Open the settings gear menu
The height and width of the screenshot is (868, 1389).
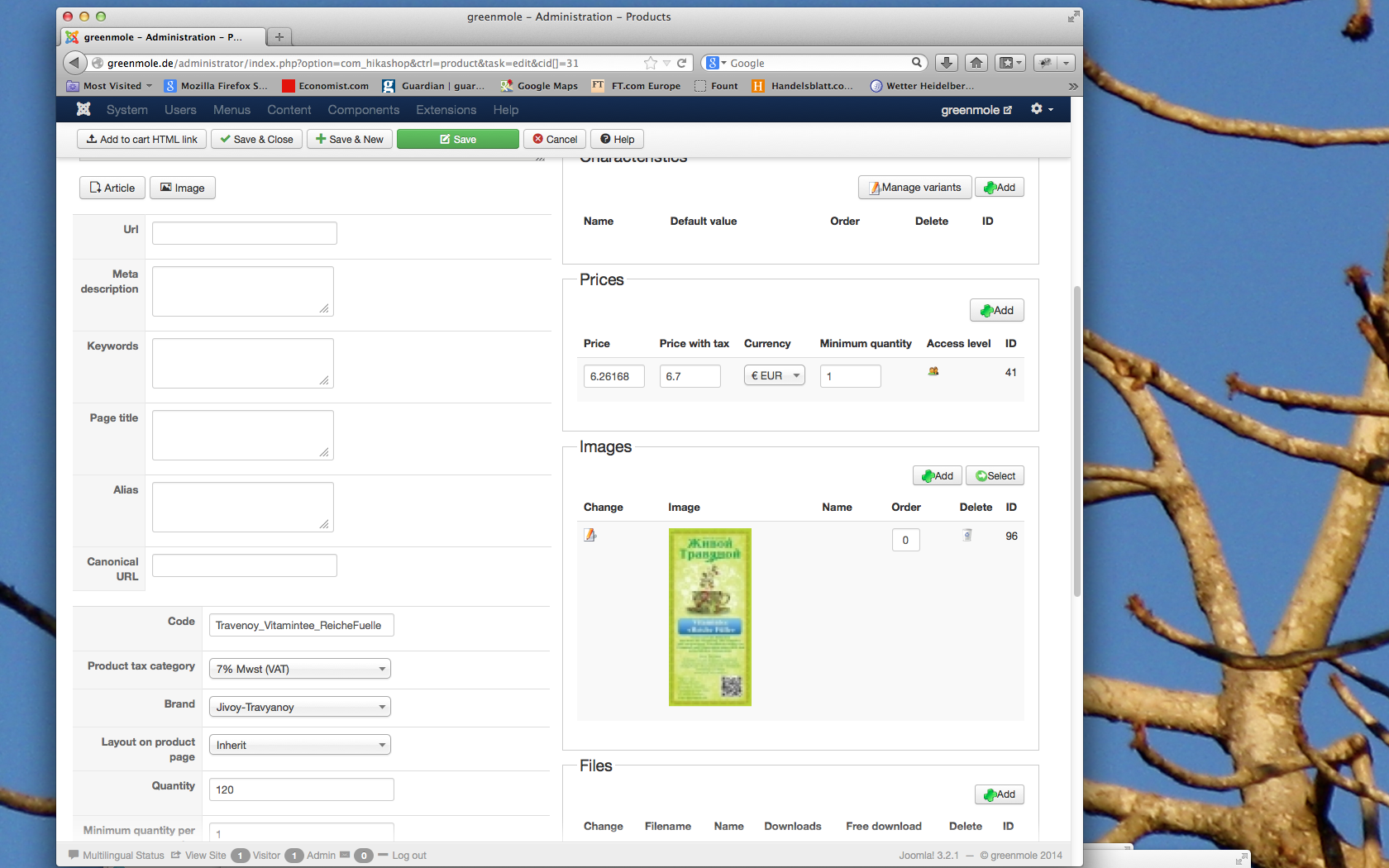click(x=1042, y=109)
